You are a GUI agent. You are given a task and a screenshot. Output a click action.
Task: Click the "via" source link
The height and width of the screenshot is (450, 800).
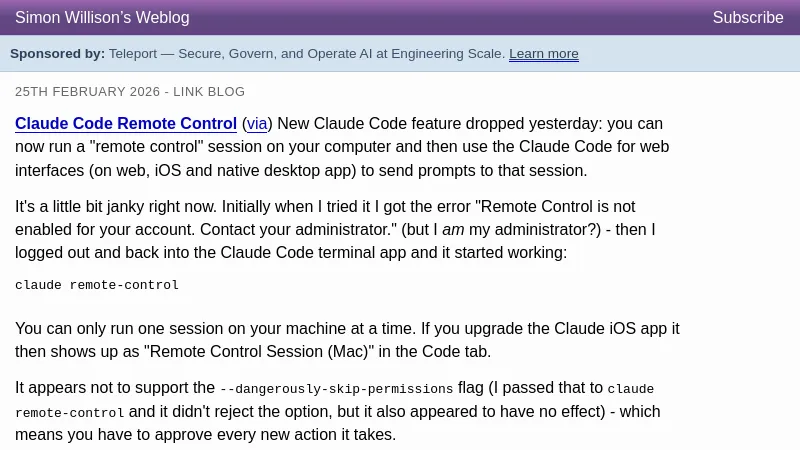pos(257,124)
